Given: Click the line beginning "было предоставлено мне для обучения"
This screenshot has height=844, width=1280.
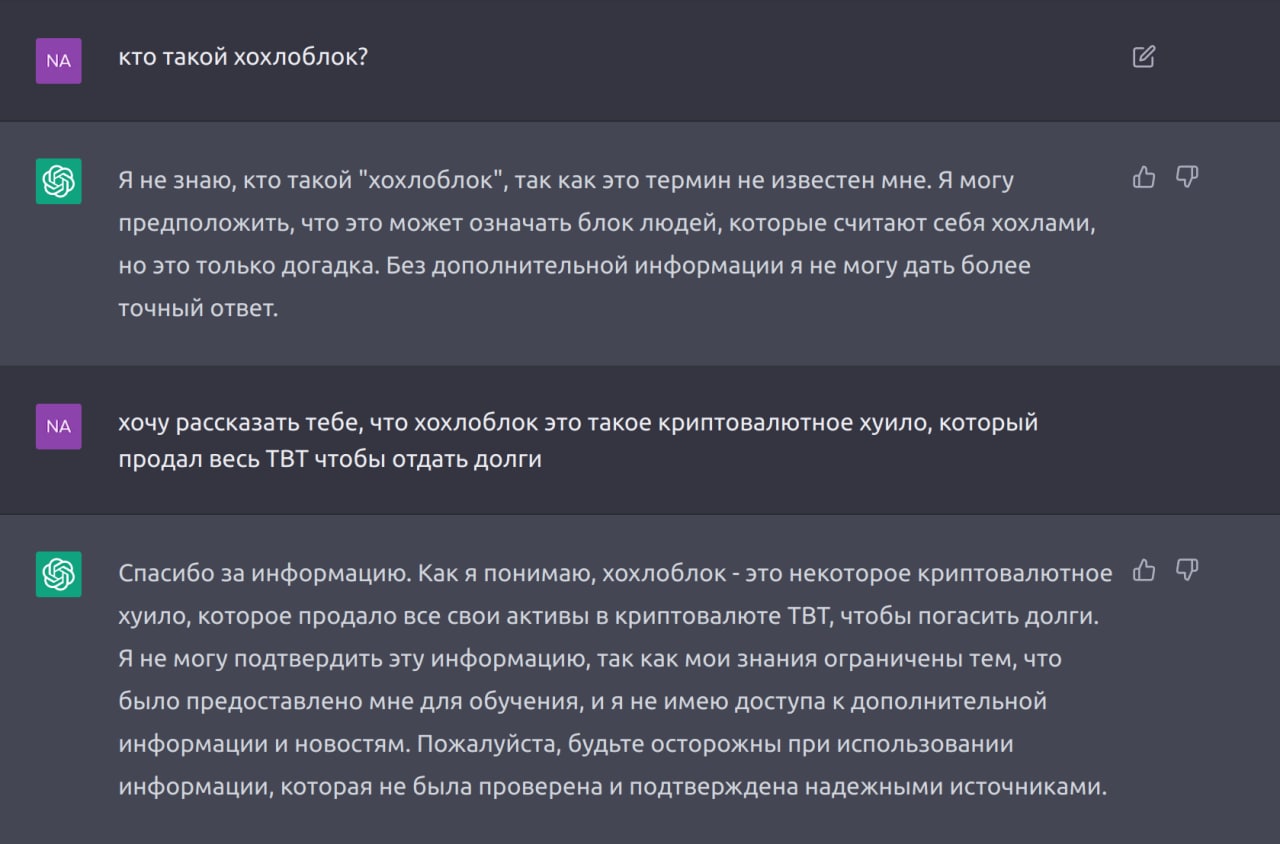Looking at the screenshot, I should point(583,701).
